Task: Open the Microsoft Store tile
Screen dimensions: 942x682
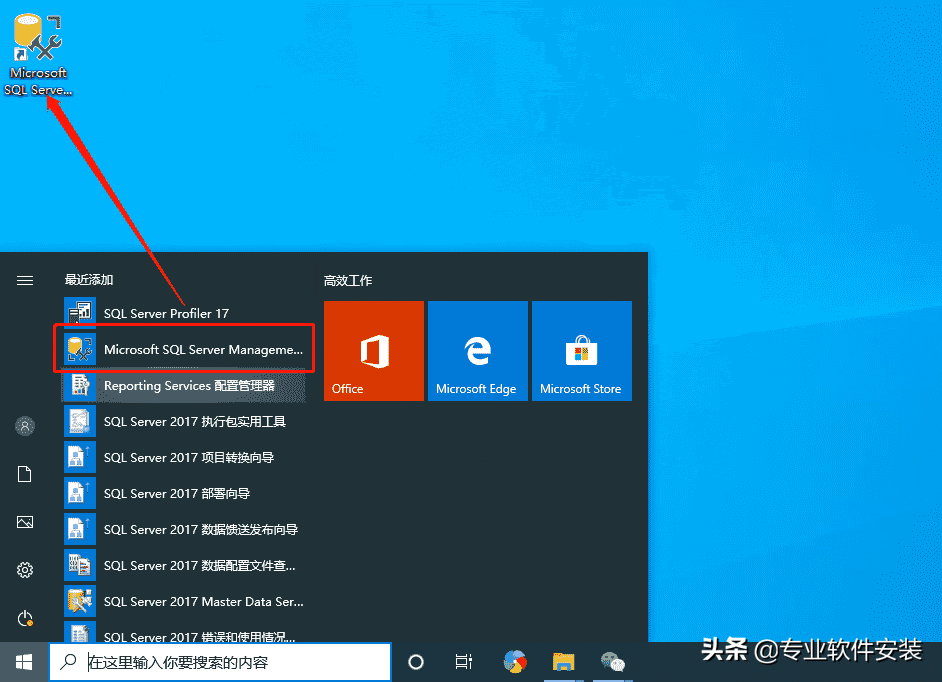Action: (582, 351)
